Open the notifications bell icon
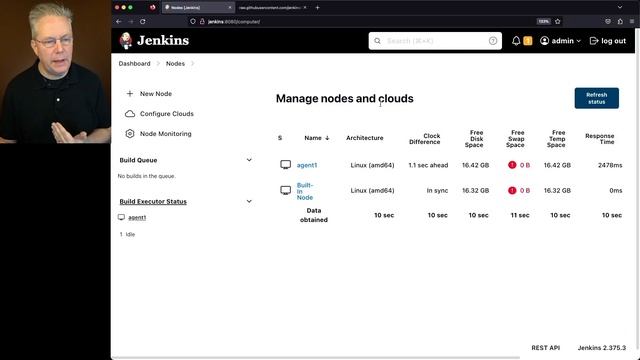The height and width of the screenshot is (360, 640). [516, 41]
